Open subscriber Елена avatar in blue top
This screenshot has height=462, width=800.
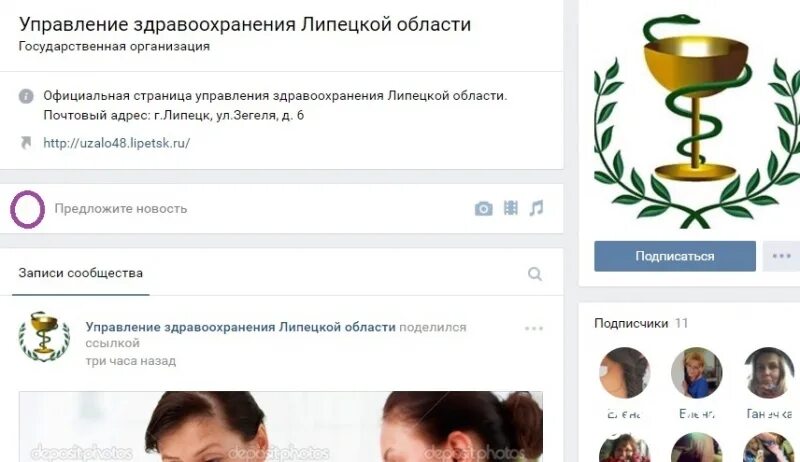coord(696,373)
